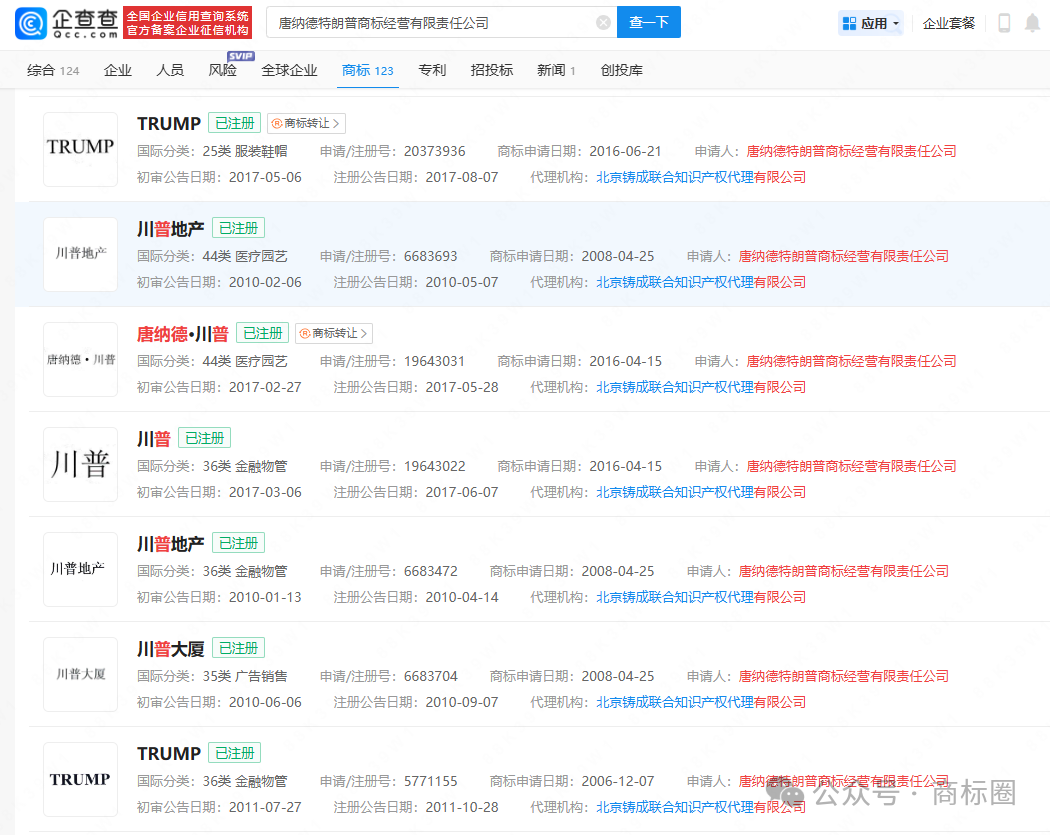Screen dimensions: 1050x835
Task: Open the 应用 apps dropdown
Action: [871, 23]
